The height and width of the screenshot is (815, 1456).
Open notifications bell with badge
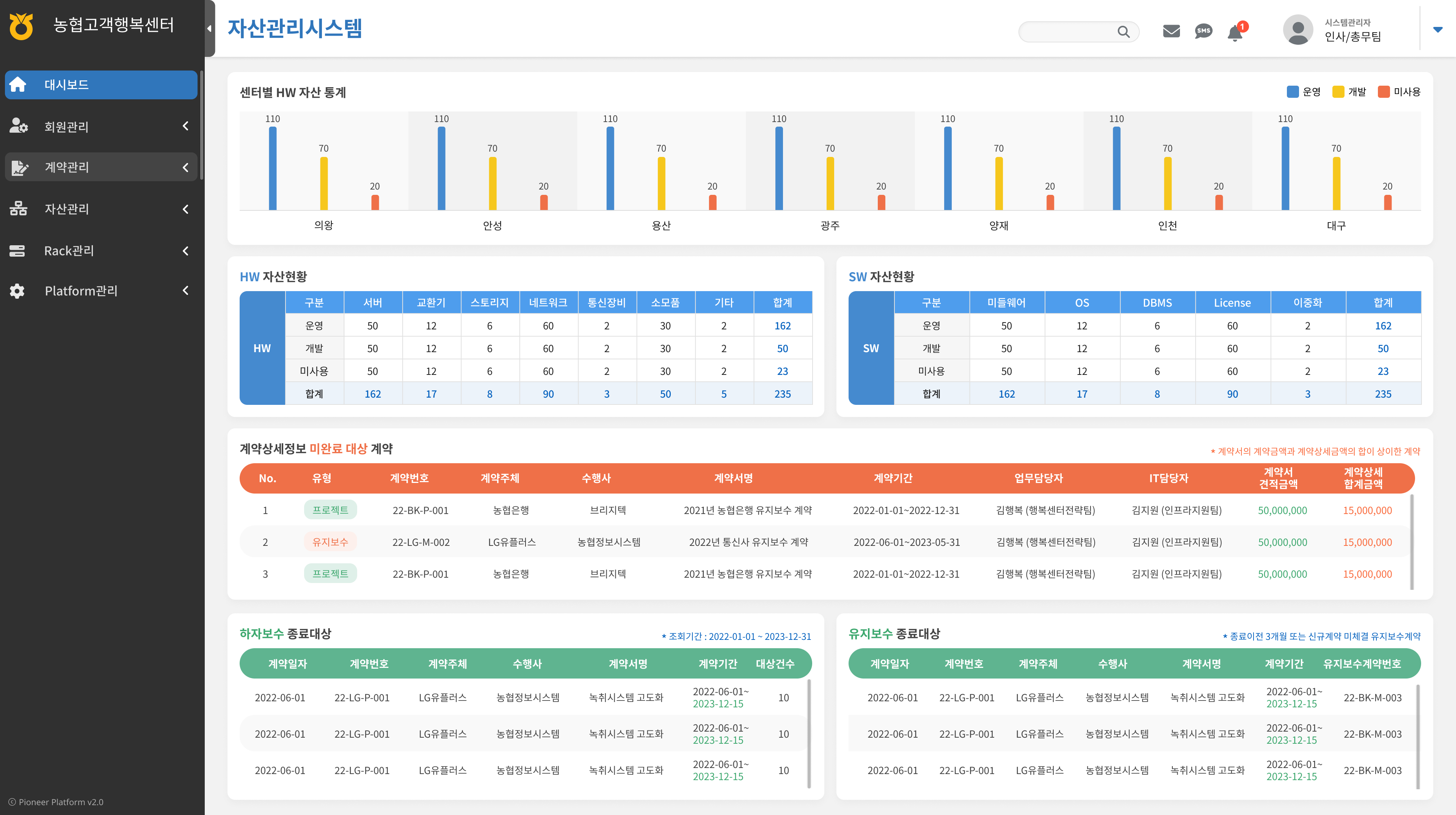(x=1236, y=31)
